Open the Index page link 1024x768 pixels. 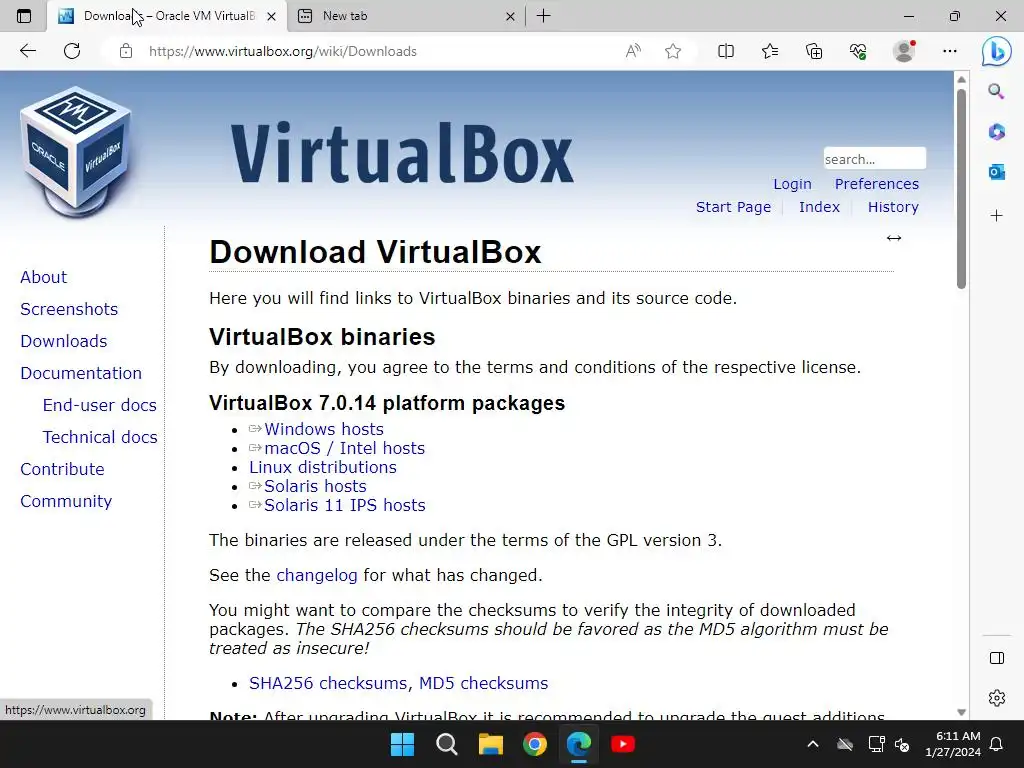[x=819, y=207]
